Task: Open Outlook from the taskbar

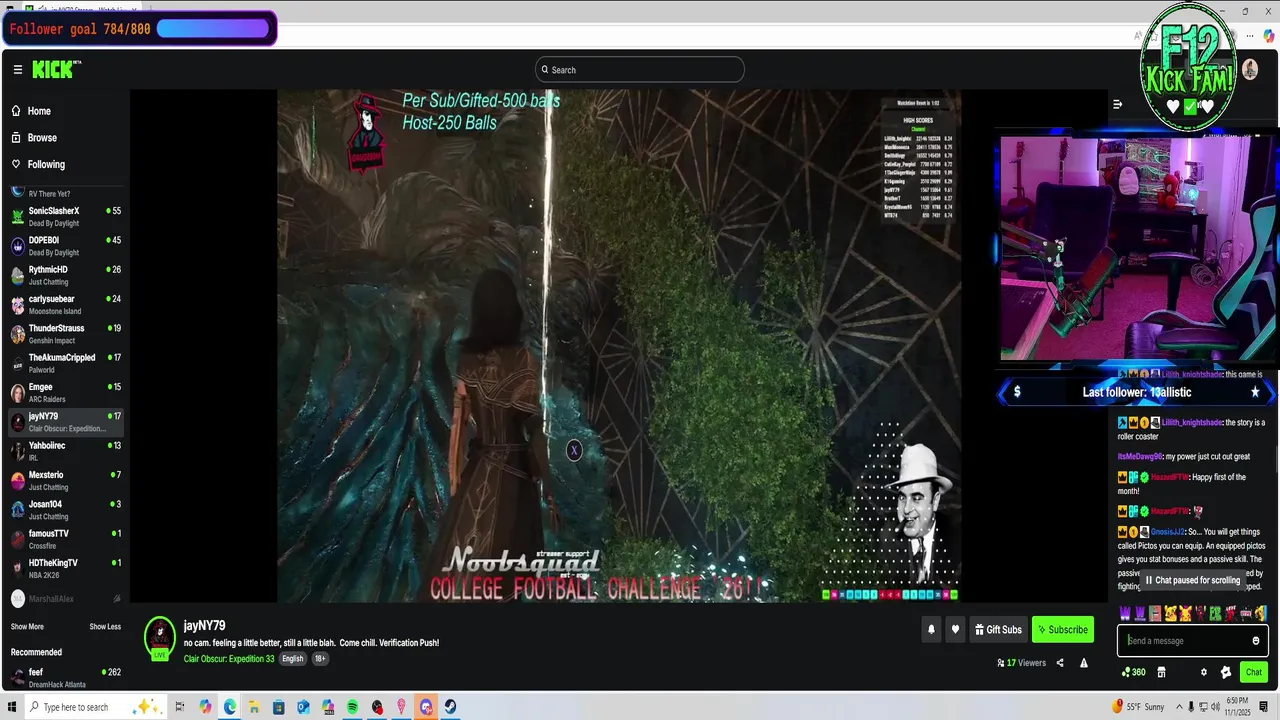Action: pyautogui.click(x=303, y=707)
